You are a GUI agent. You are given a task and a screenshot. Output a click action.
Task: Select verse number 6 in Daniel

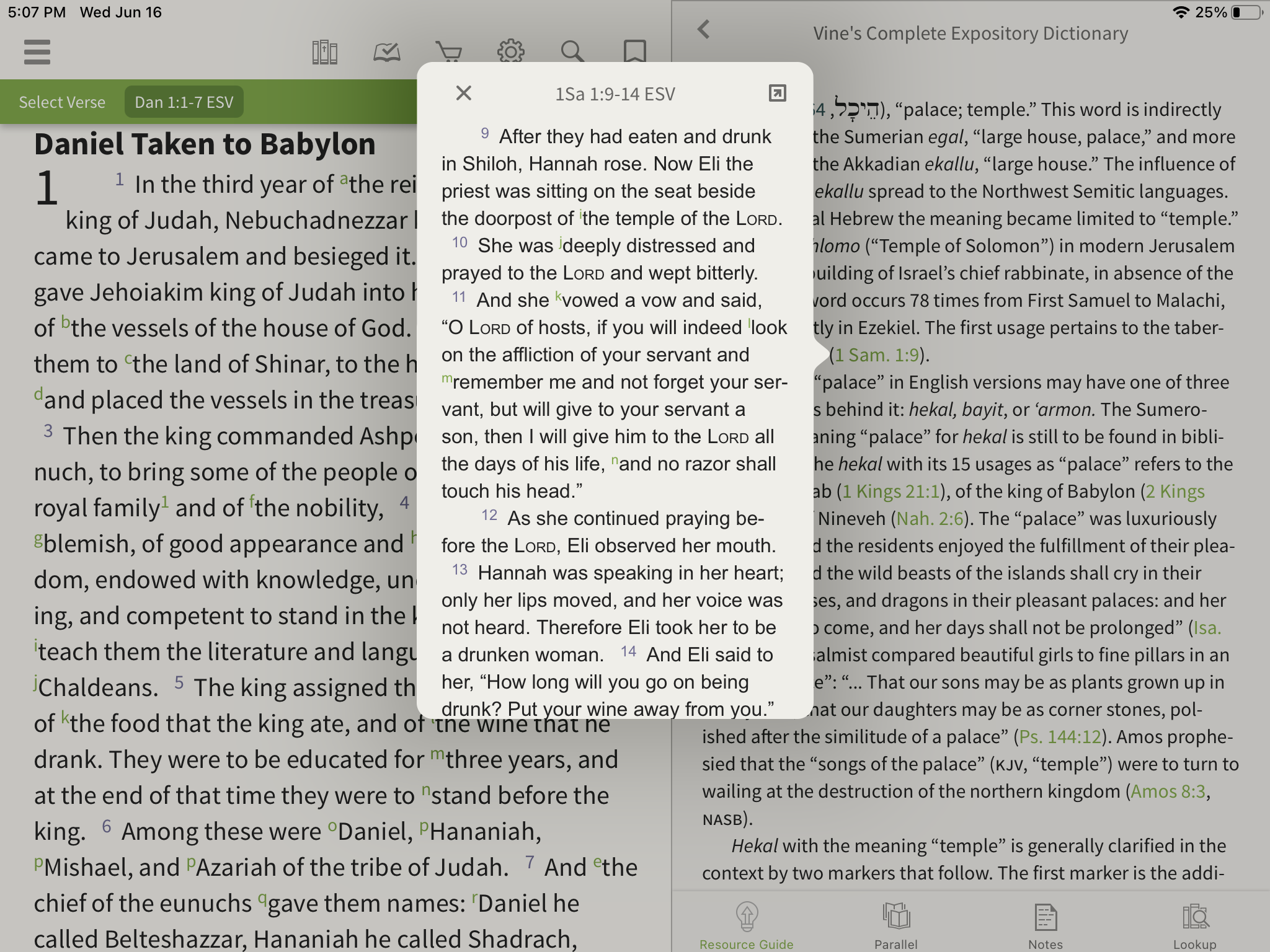tap(107, 826)
